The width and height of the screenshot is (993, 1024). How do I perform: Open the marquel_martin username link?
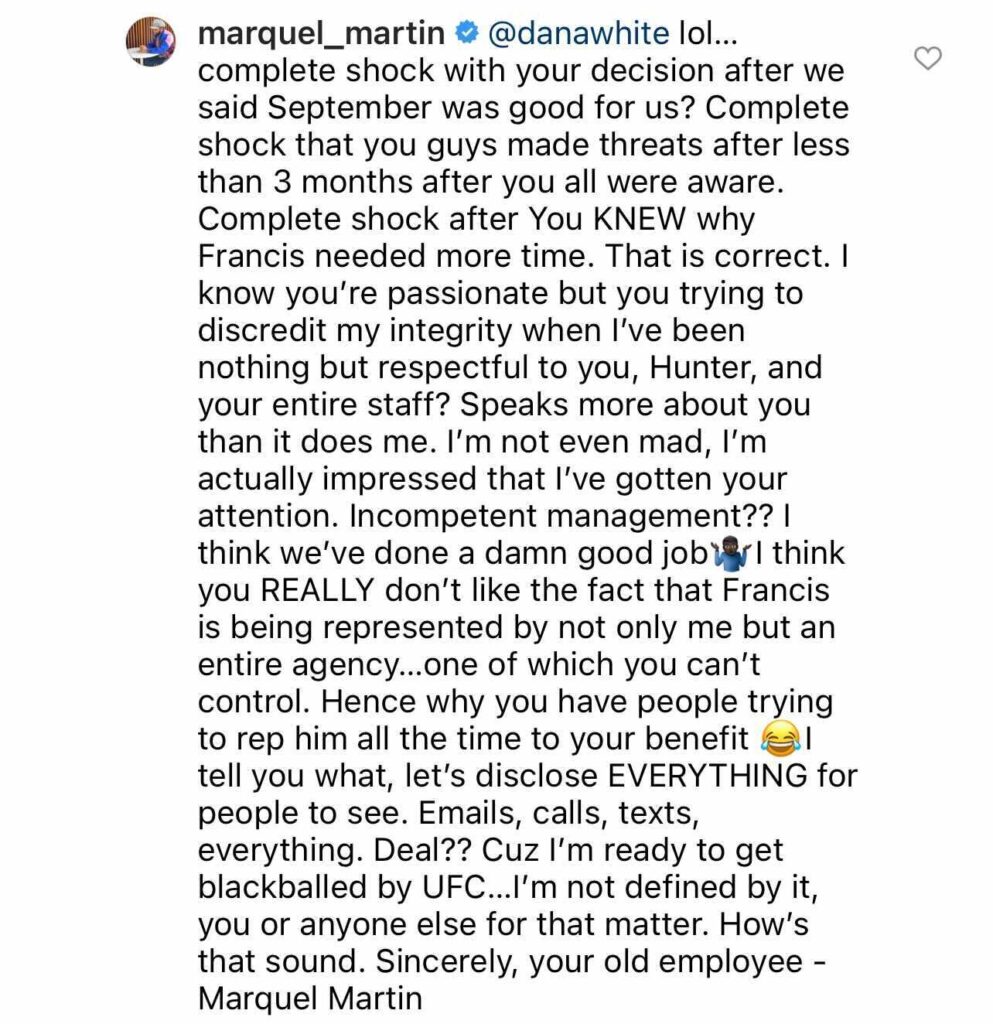(321, 34)
